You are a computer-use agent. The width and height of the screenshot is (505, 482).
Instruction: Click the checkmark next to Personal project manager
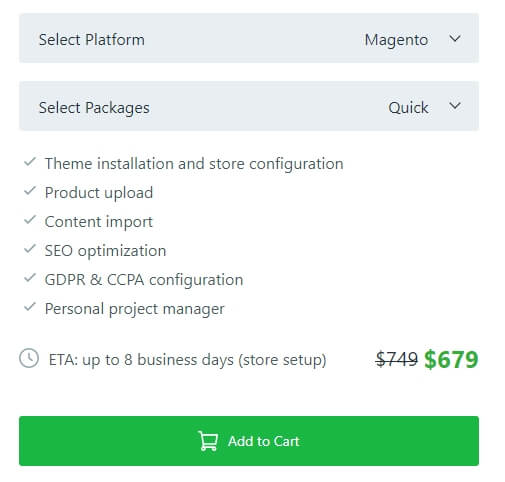tap(30, 307)
